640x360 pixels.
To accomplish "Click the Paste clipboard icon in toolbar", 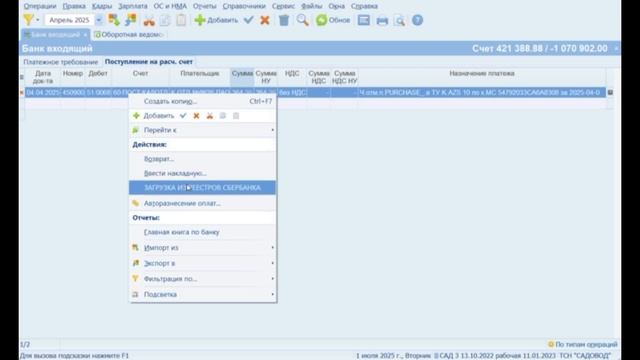I will tap(181, 20).
